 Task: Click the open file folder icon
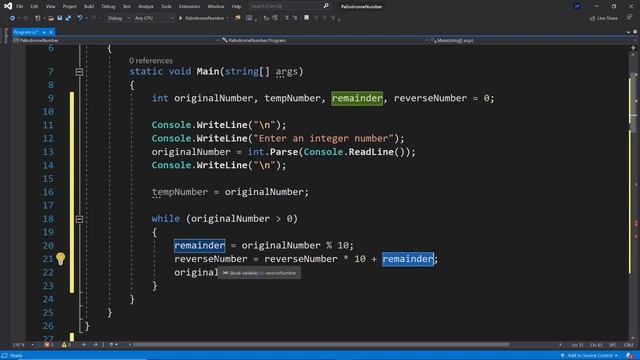coord(51,18)
